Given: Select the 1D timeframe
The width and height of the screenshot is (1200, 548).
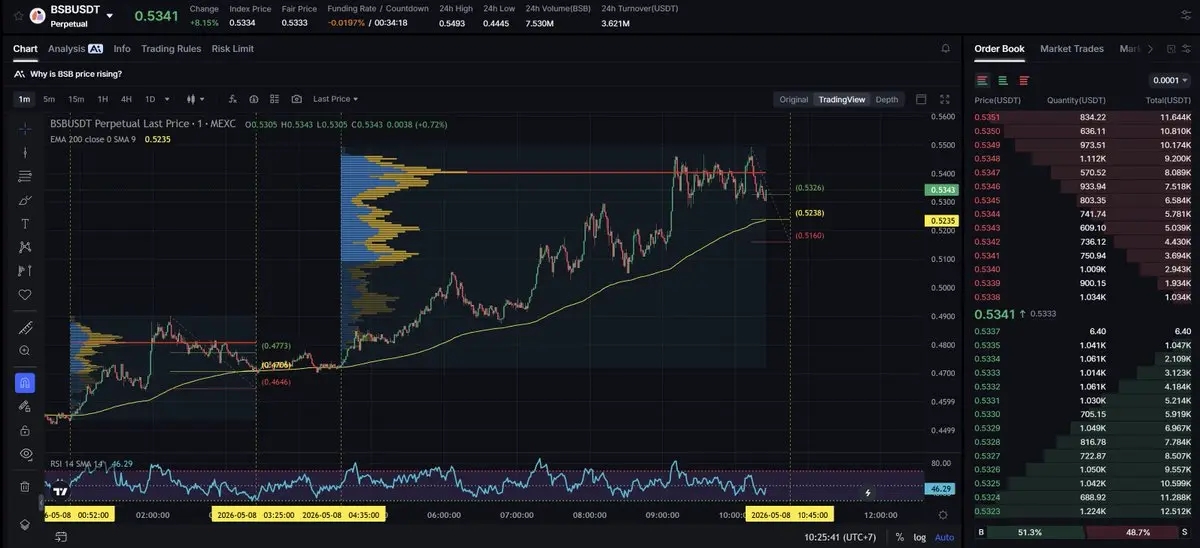Looking at the screenshot, I should click(x=150, y=99).
